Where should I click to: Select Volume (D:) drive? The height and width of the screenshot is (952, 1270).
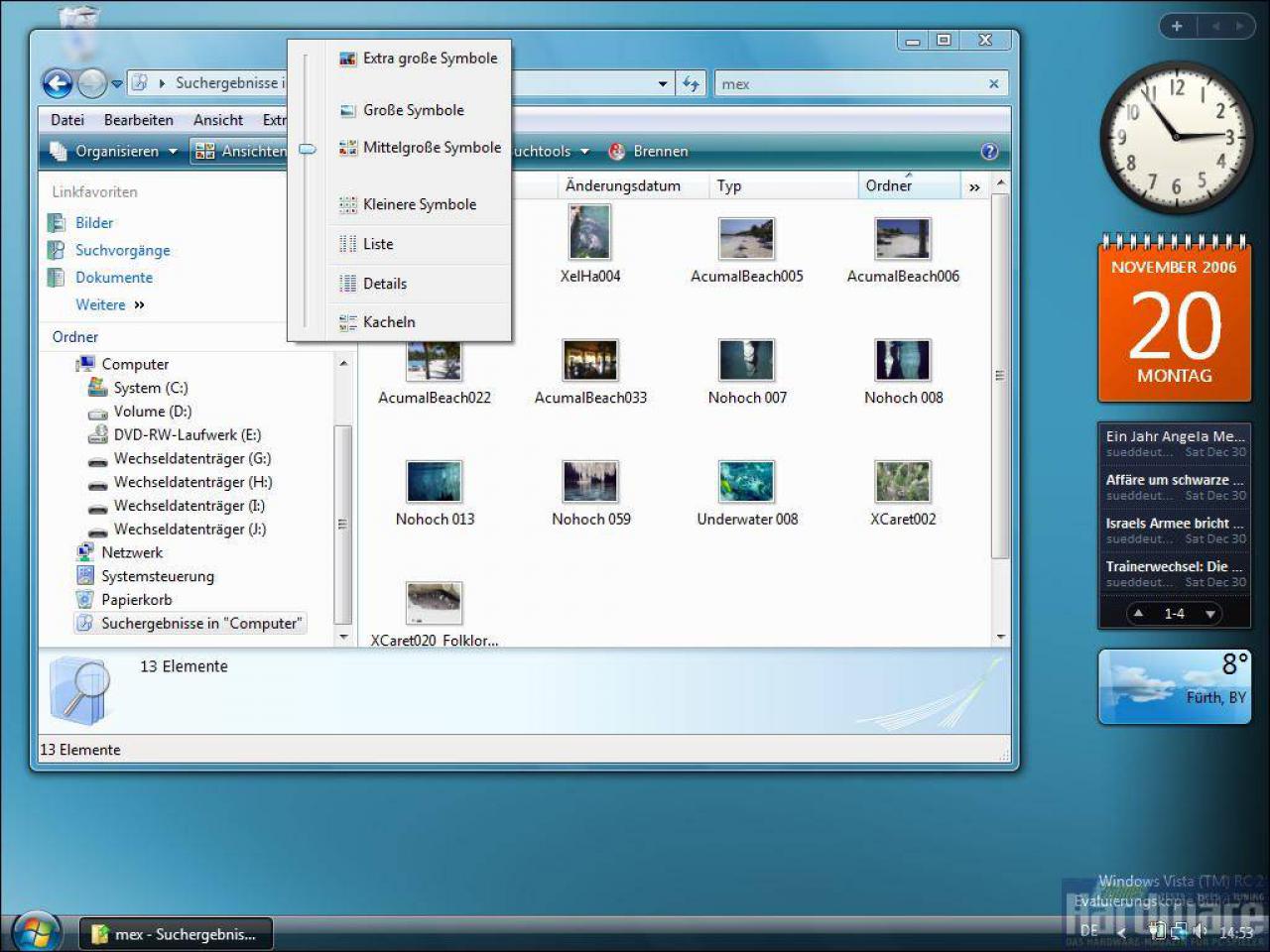point(153,412)
